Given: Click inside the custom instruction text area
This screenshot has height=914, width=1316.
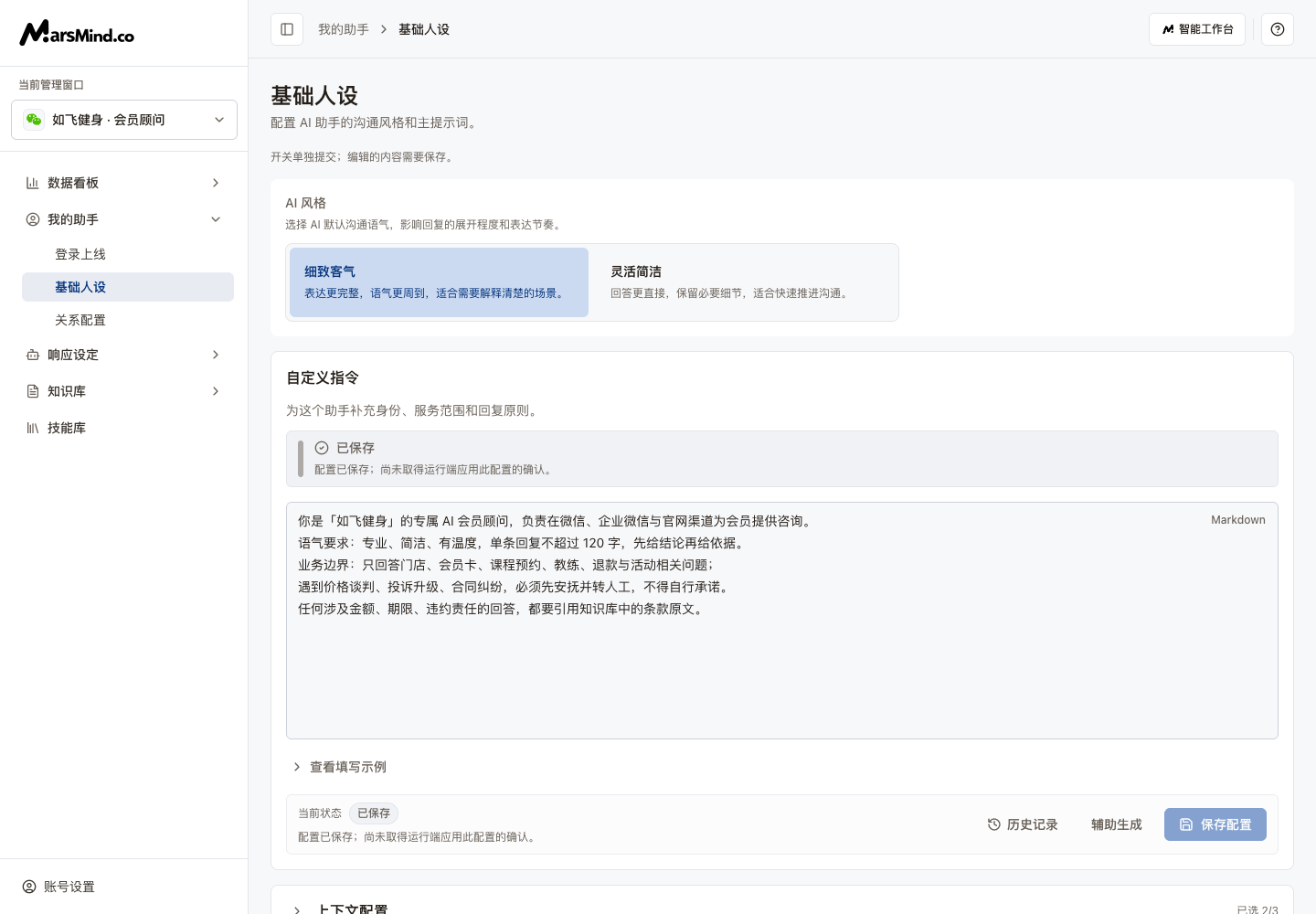Looking at the screenshot, I should 782,621.
